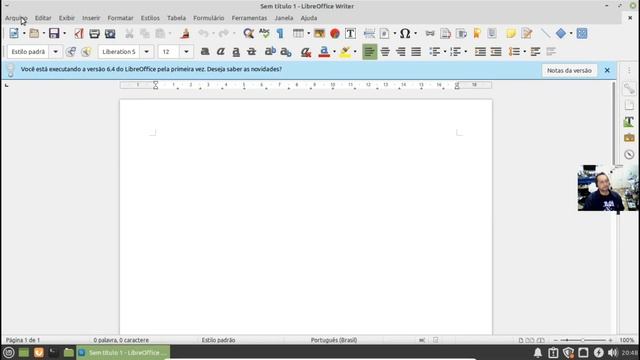Click the Decrease indent icon

(496, 52)
